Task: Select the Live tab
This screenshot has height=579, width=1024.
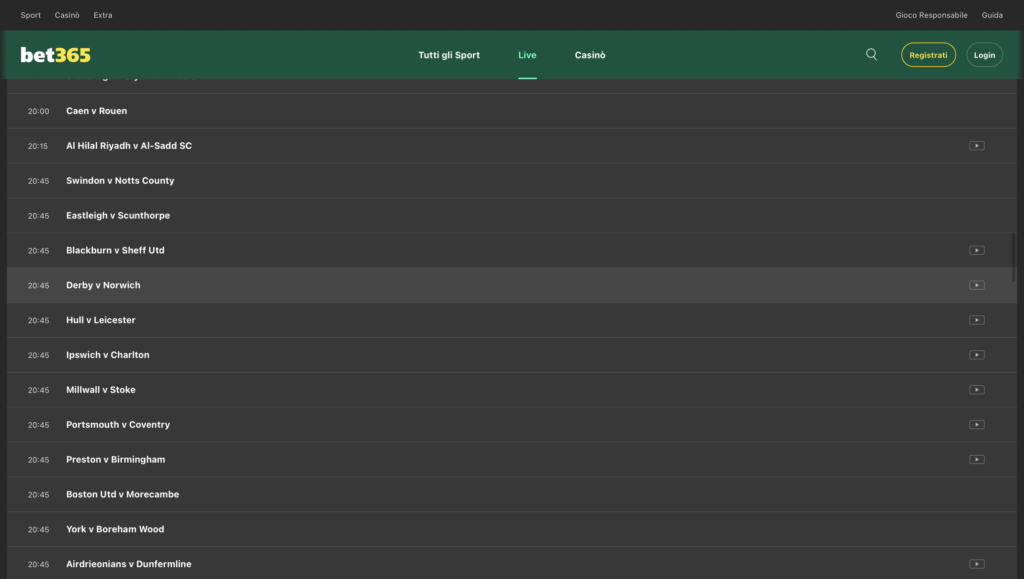Action: pyautogui.click(x=527, y=55)
